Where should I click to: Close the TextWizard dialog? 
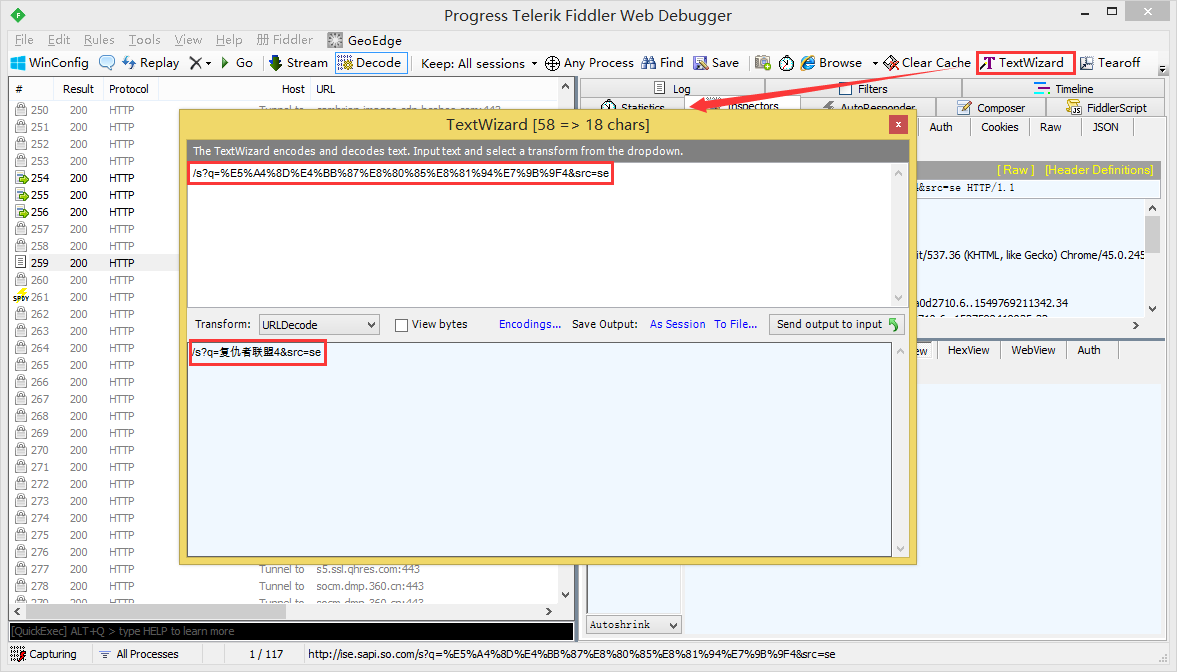[x=898, y=125]
